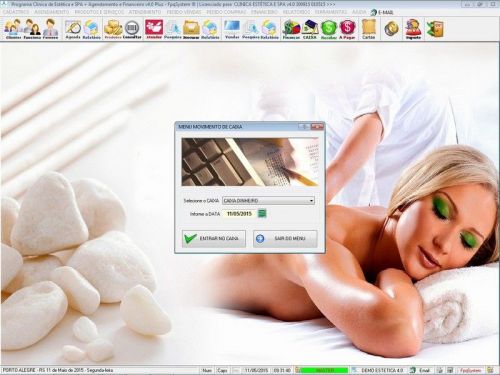Open the Agenda toolbar icon
Screen dimensions: 500x375
point(73,29)
